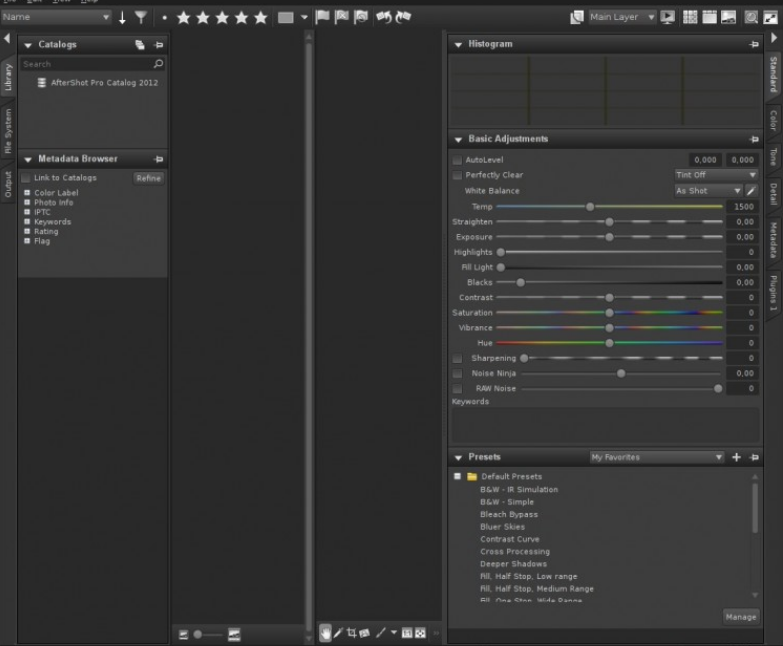
Task: Switch to the File System tab
Action: point(7,131)
